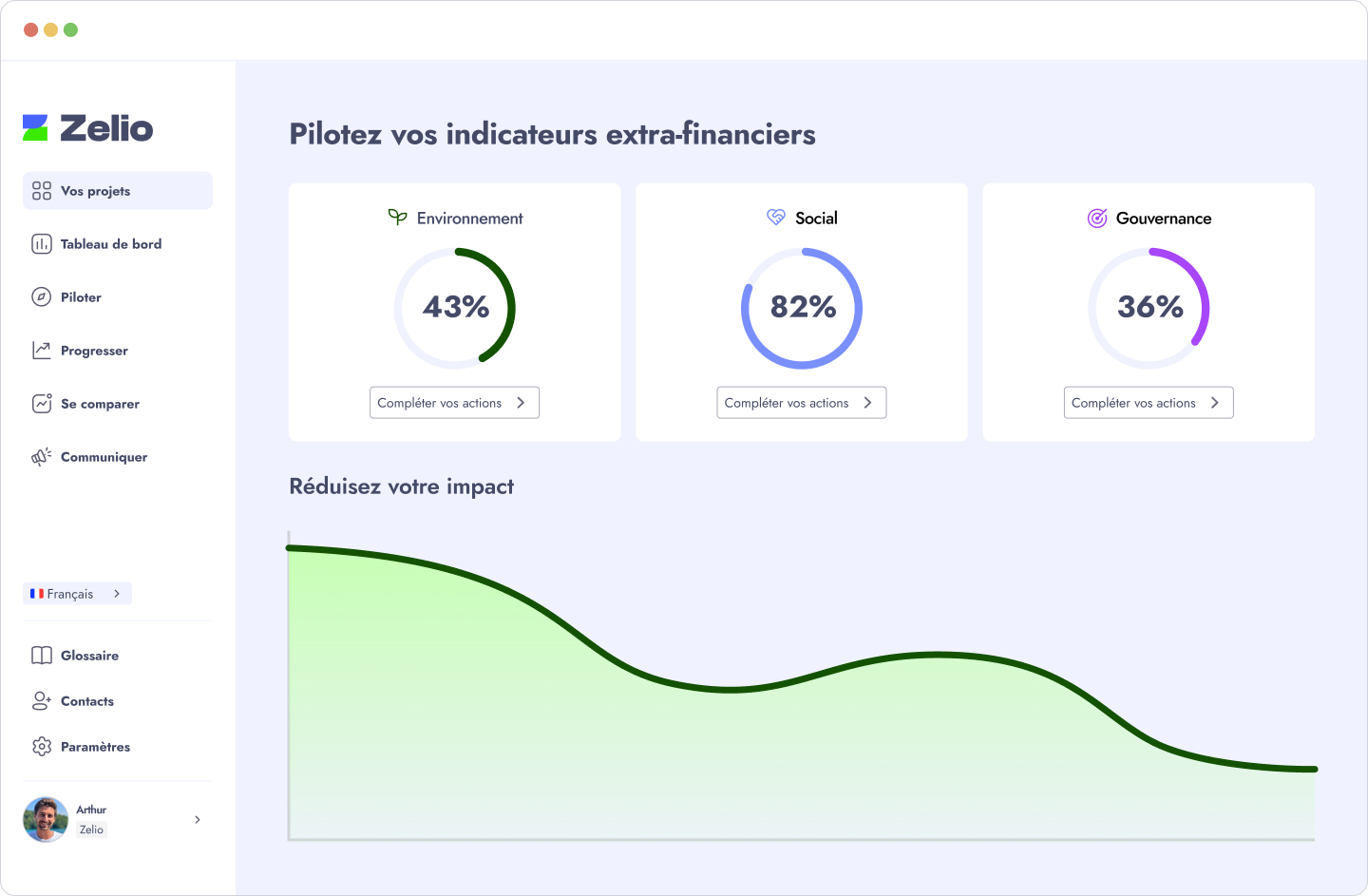Screen dimensions: 1368x896
Task: Click Compléter vos actions under Social
Action: [801, 402]
